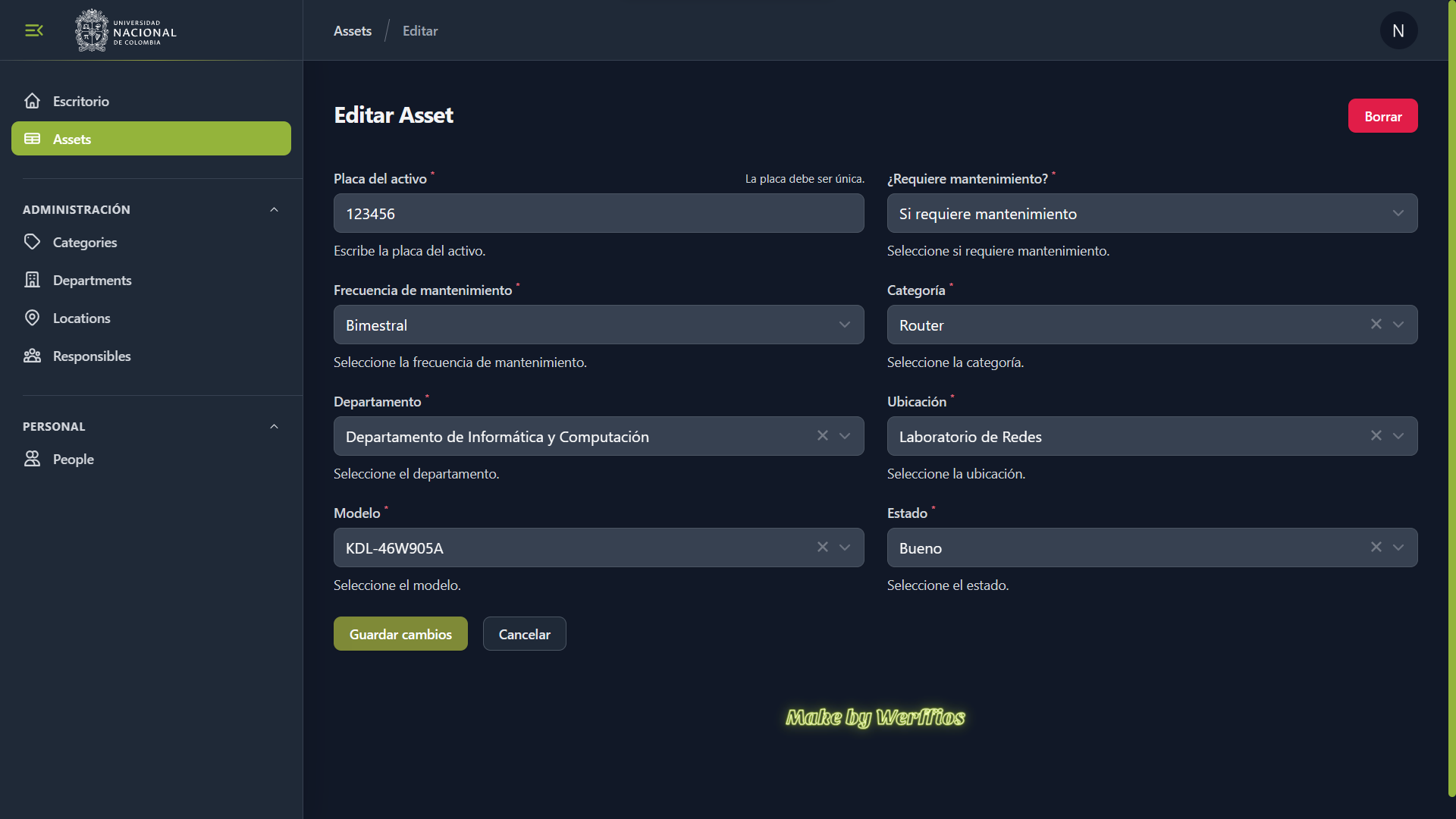Viewport: 1456px width, 819px height.
Task: Click the Departments building icon
Action: point(32,280)
